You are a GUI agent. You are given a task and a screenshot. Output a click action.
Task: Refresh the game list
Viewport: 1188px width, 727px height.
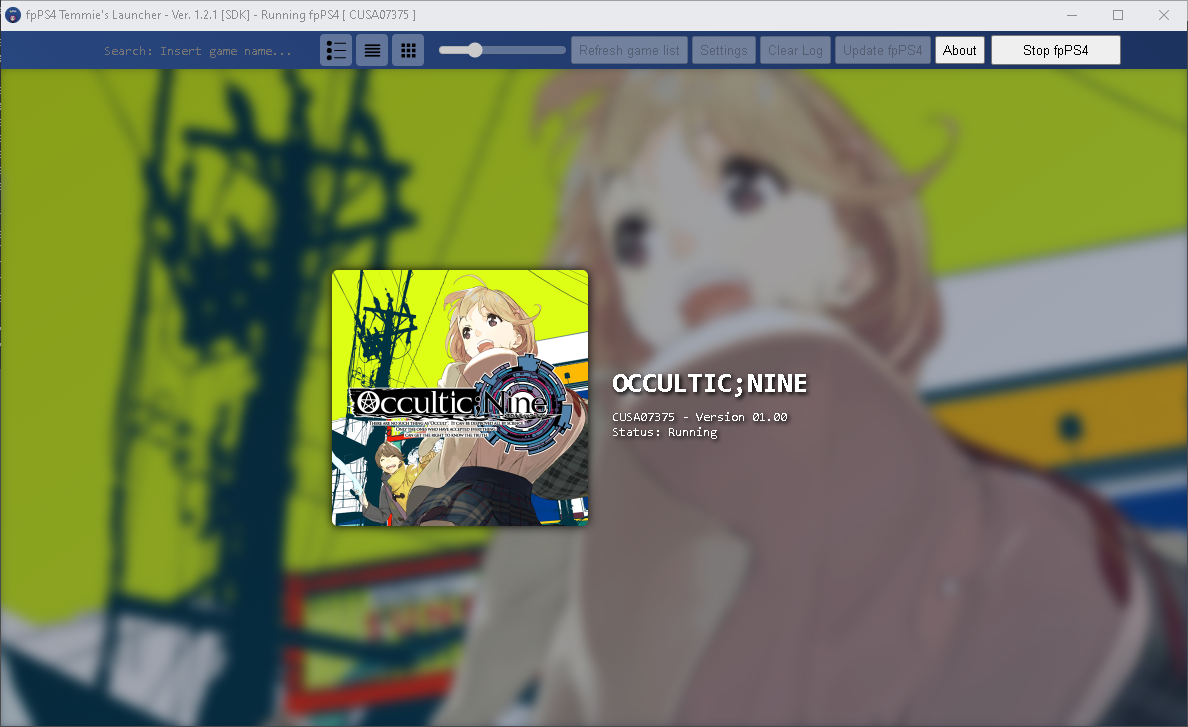(x=629, y=49)
